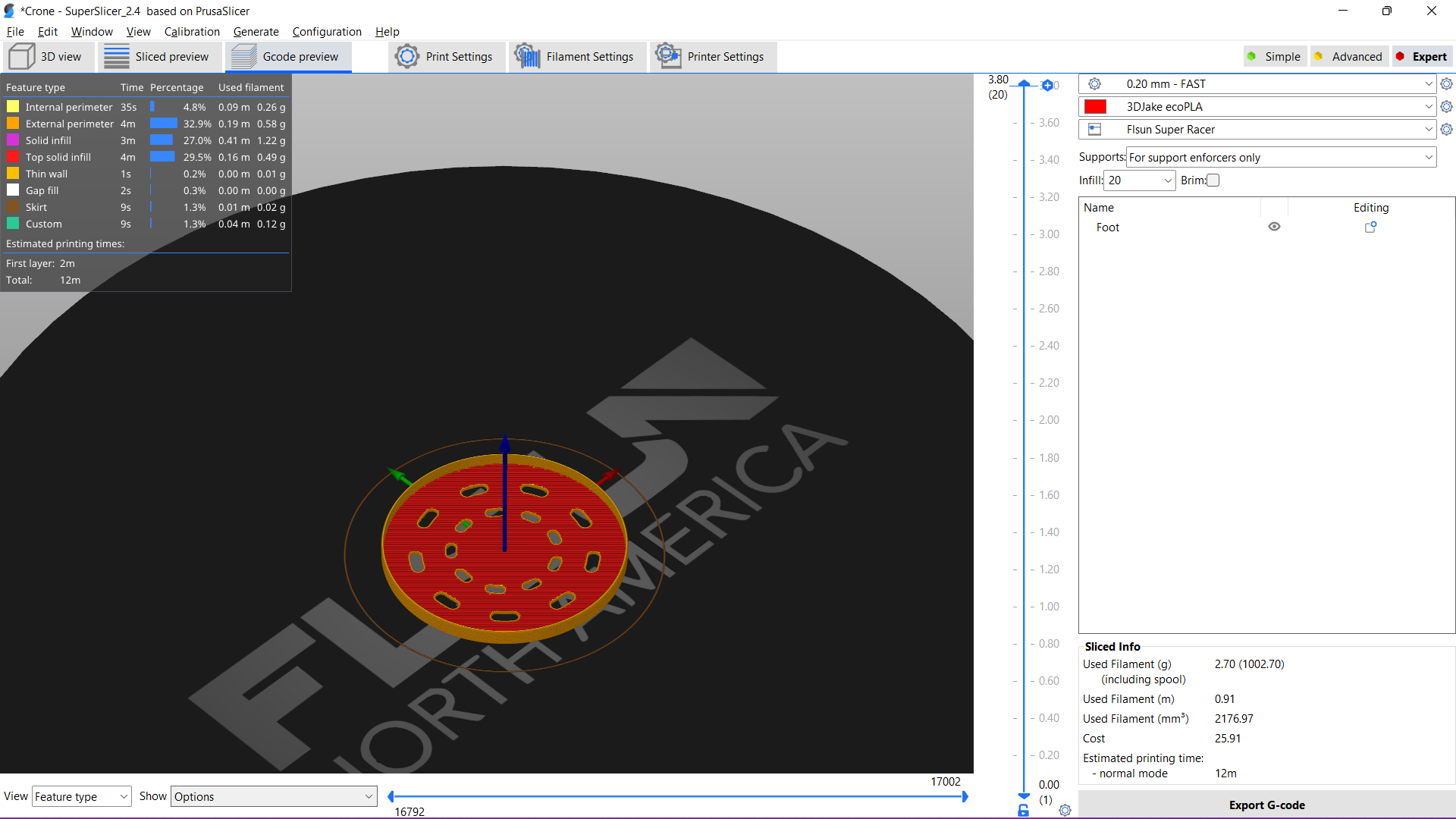
Task: Expand the 0.20 mm - FAST print preset dropdown
Action: pos(1428,84)
